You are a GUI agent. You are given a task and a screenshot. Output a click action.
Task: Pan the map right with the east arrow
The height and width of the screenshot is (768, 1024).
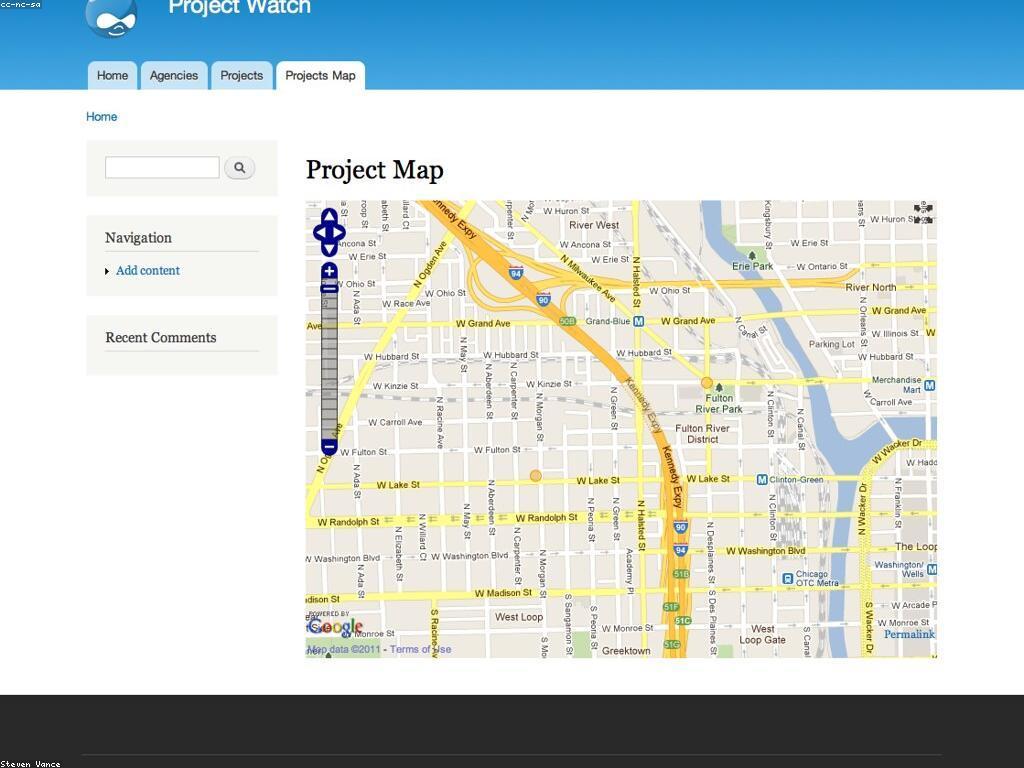click(340, 232)
